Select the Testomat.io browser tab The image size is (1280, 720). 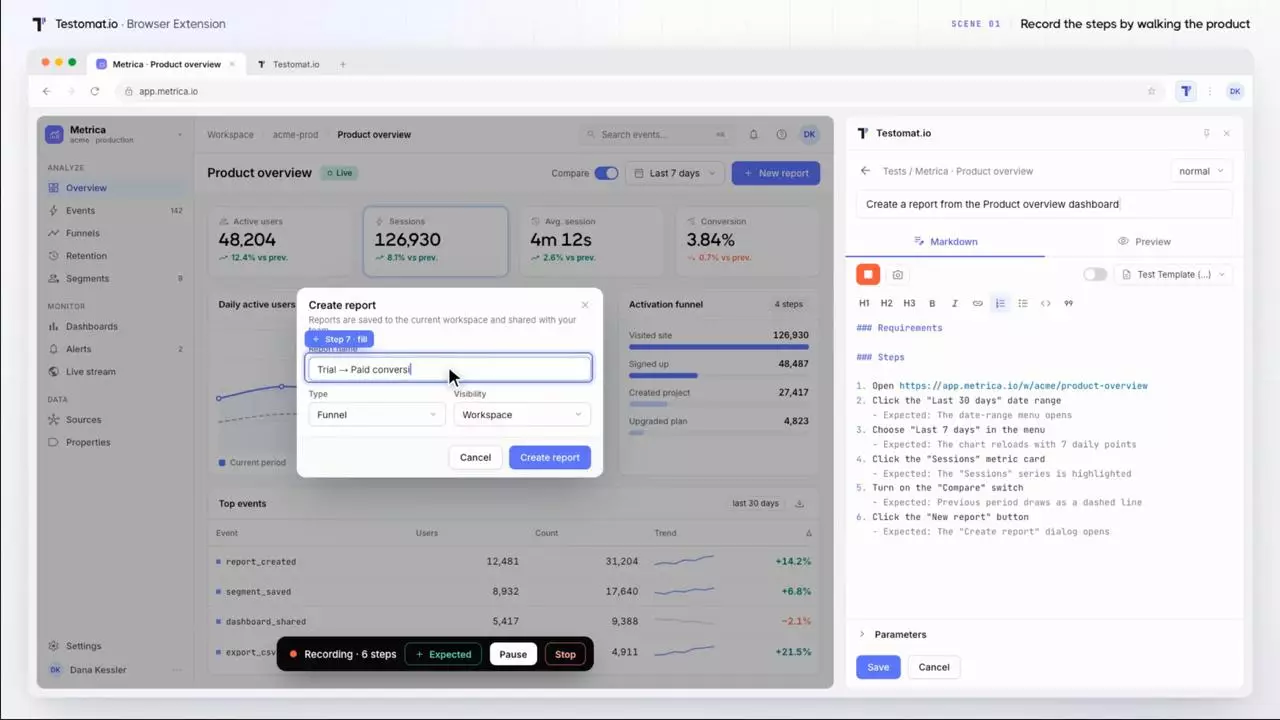288,64
